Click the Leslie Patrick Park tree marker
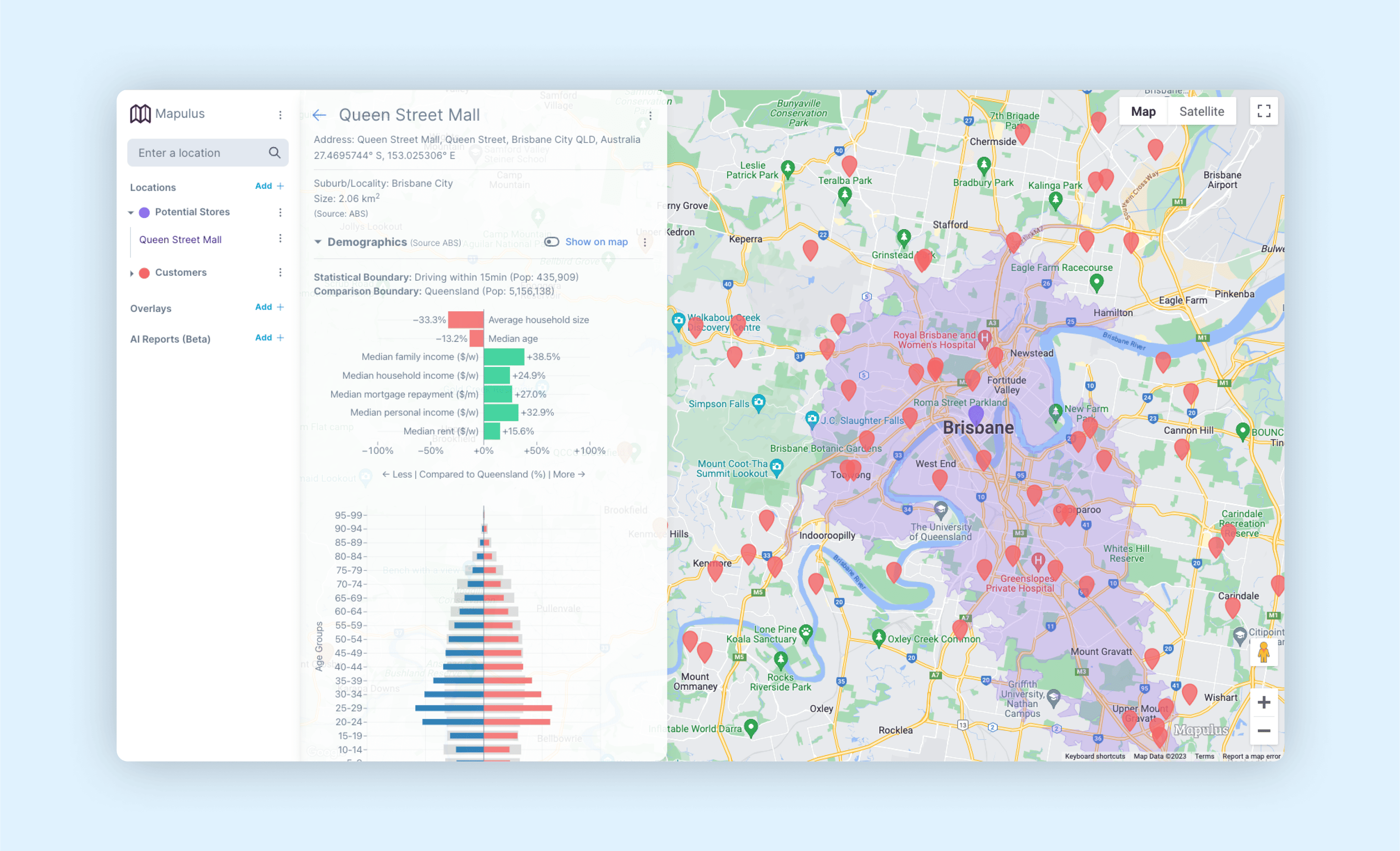 pyautogui.click(x=788, y=169)
